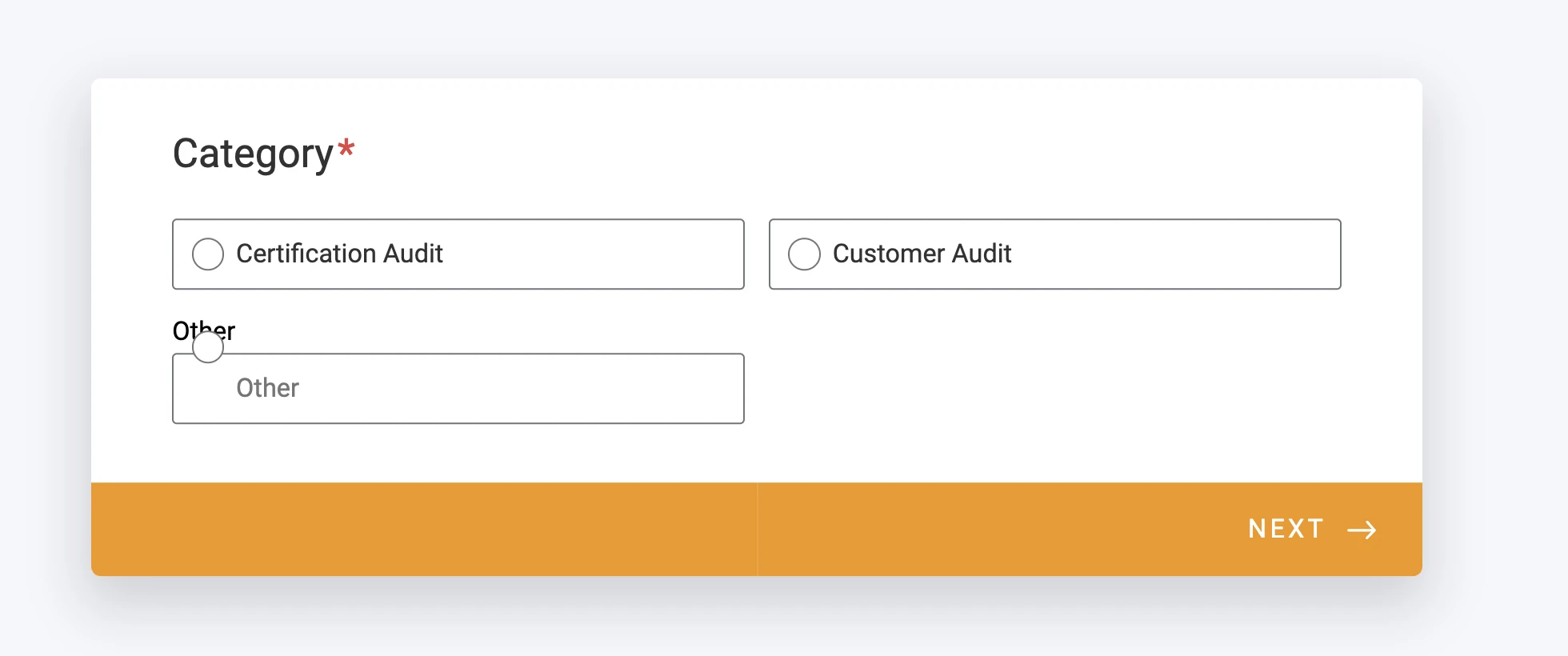Click the Customer Audit option box

pyautogui.click(x=1054, y=254)
